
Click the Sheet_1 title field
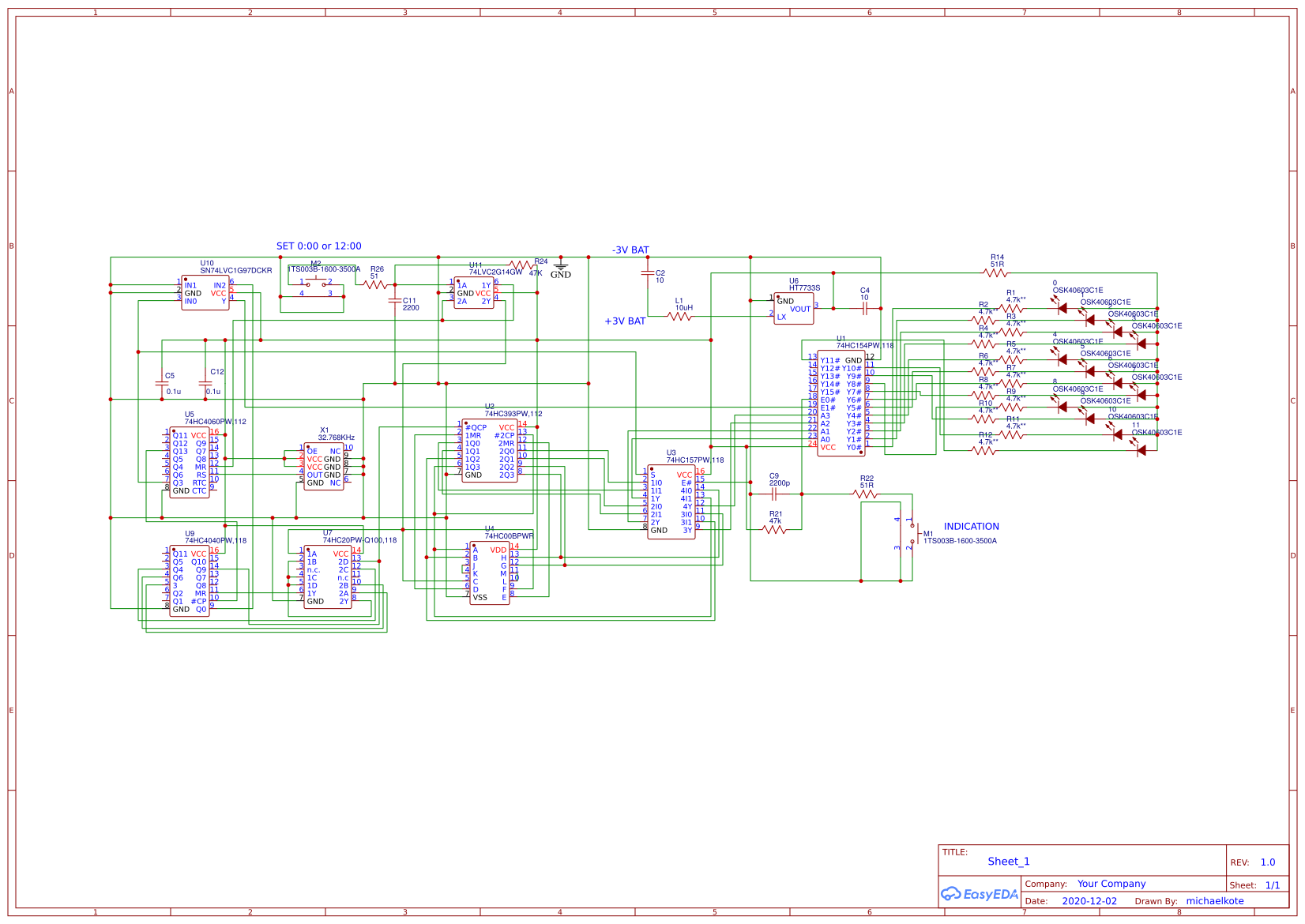point(1008,862)
